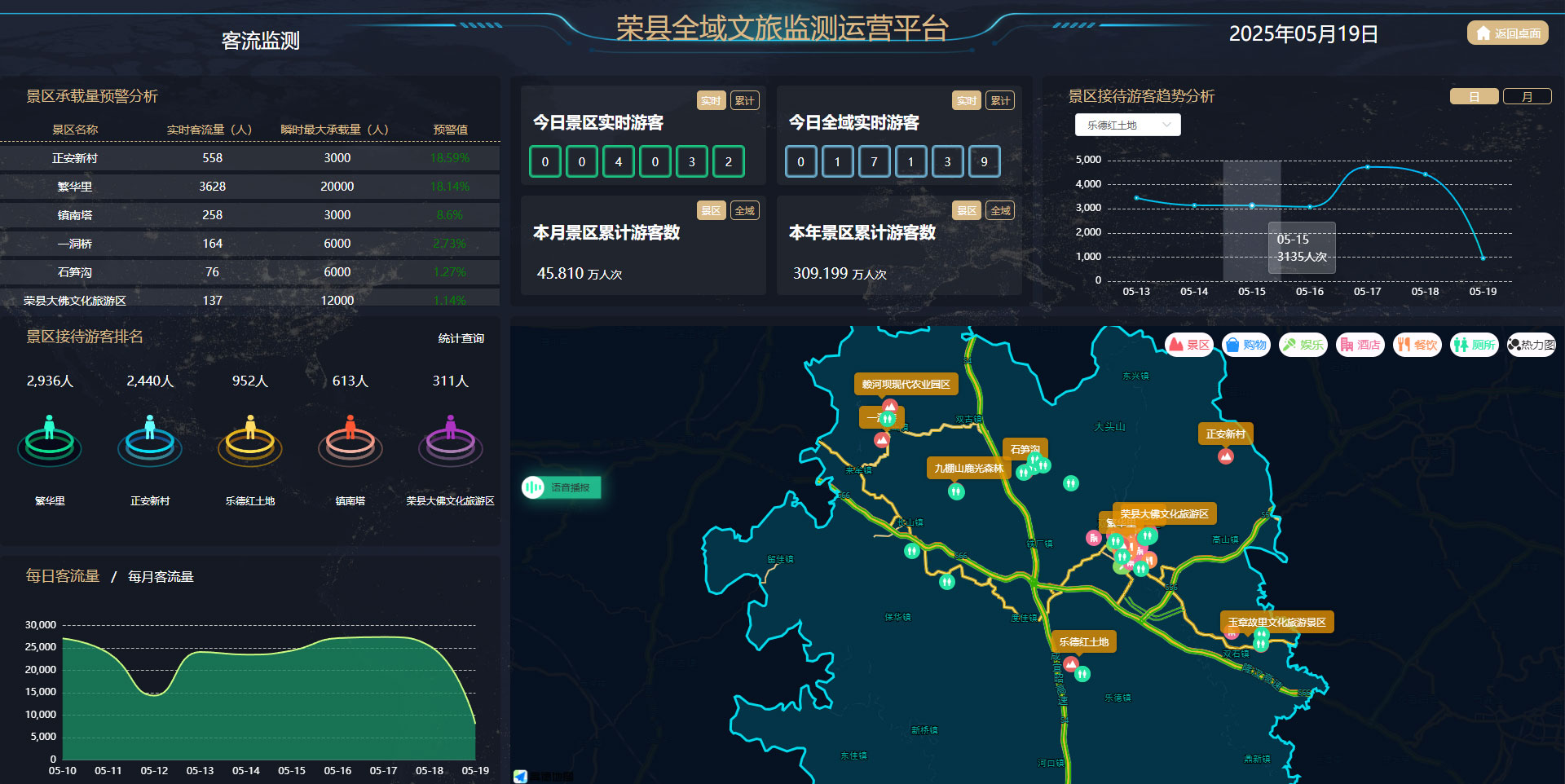Click the 乐德红土地 yellow ranking figure icon
This screenshot has width=1565, height=784.
point(250,440)
